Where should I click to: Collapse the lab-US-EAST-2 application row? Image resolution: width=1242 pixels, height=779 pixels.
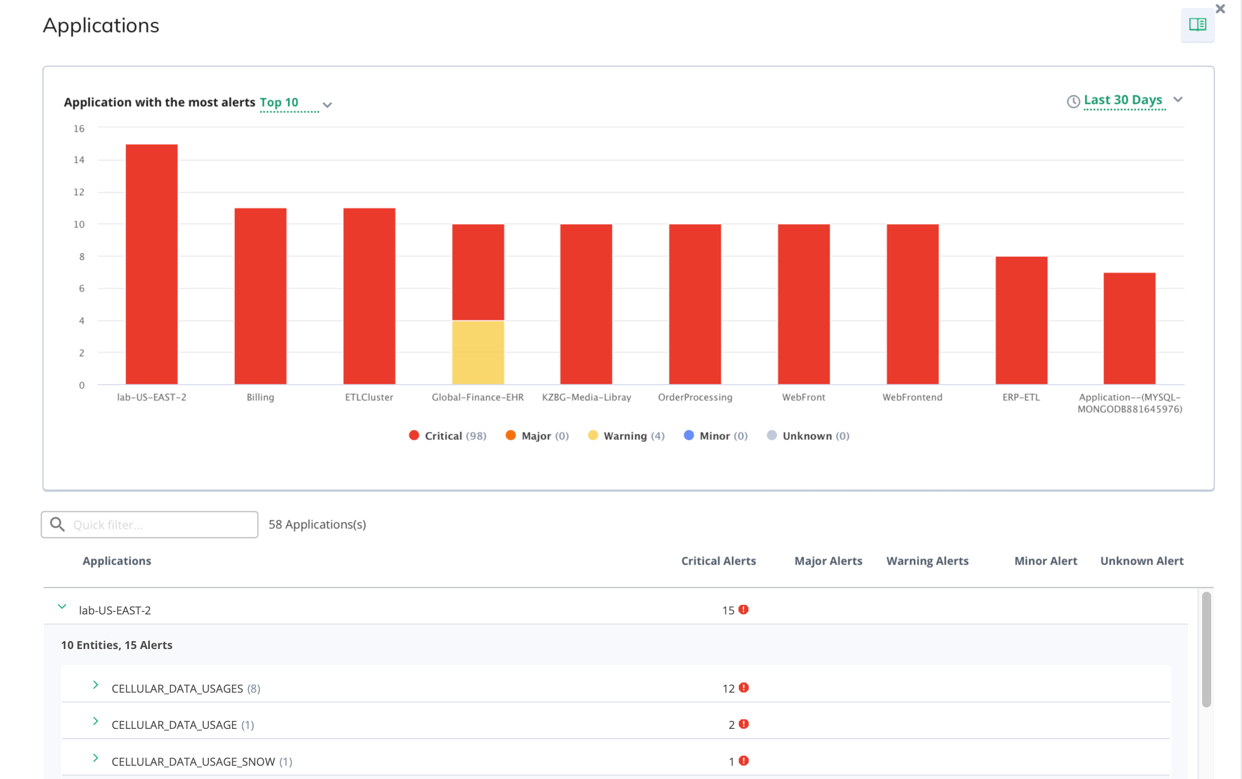pyautogui.click(x=62, y=608)
